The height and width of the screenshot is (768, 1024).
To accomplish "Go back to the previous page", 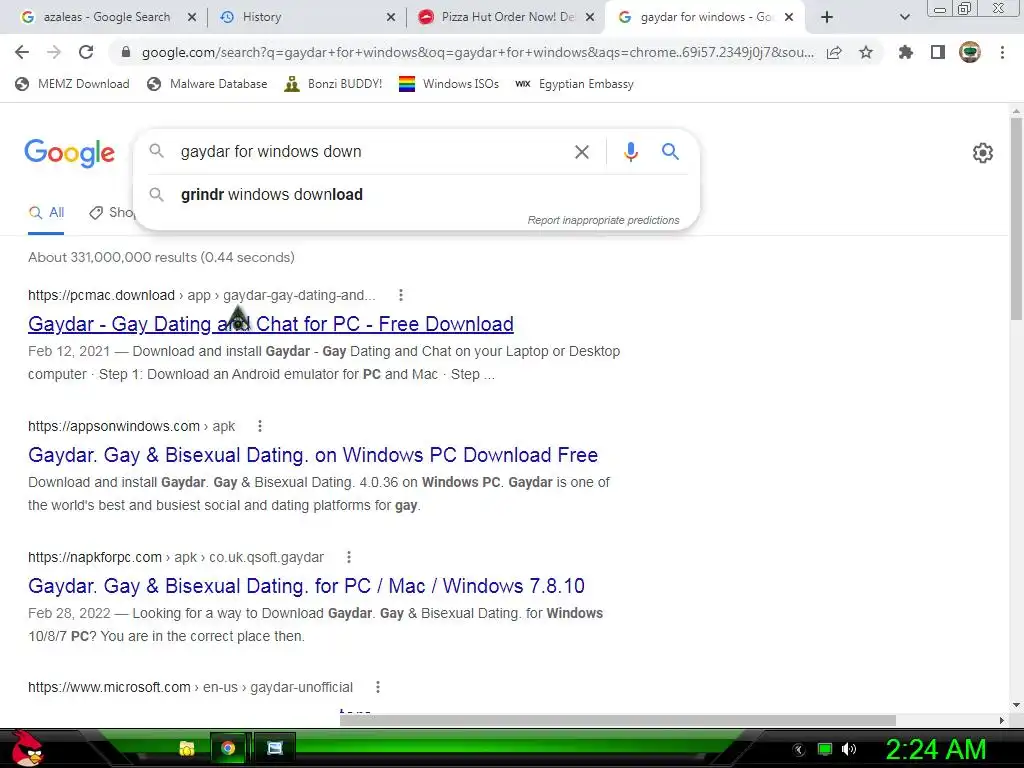I will pyautogui.click(x=22, y=52).
